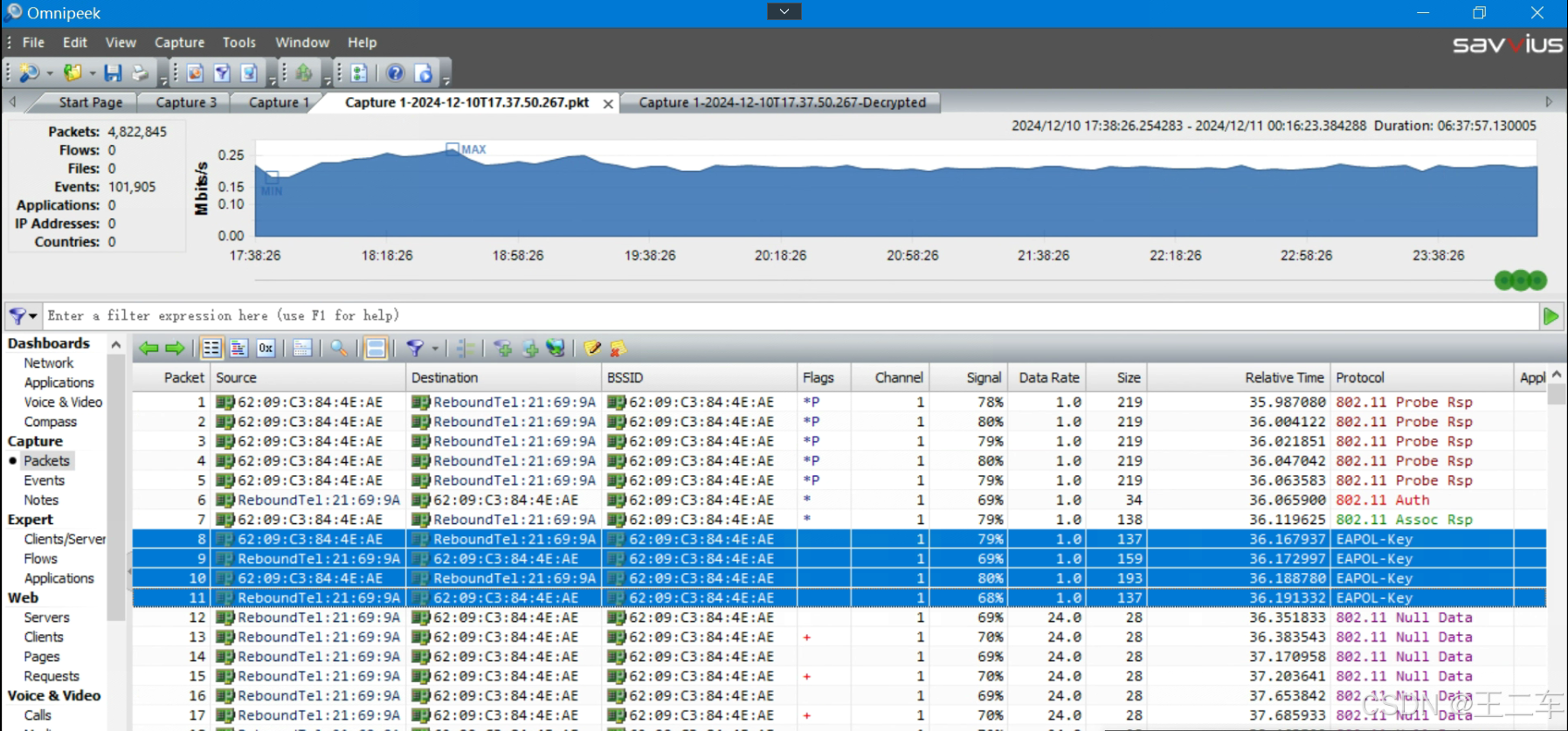The image size is (1568, 731).
Task: Open the filter bar funnel dropdown
Action: [23, 316]
